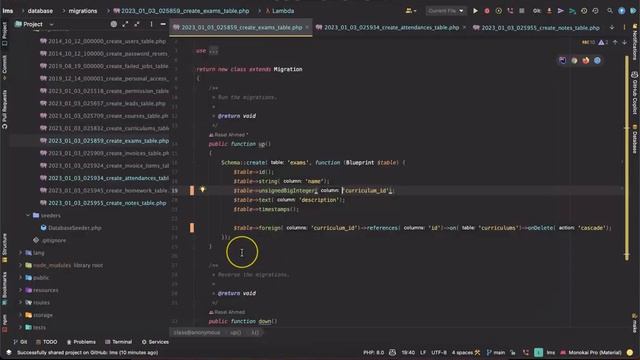Click the editor vertical scrollbar
Image resolution: width=640 pixels, height=360 pixels.
coord(627,157)
